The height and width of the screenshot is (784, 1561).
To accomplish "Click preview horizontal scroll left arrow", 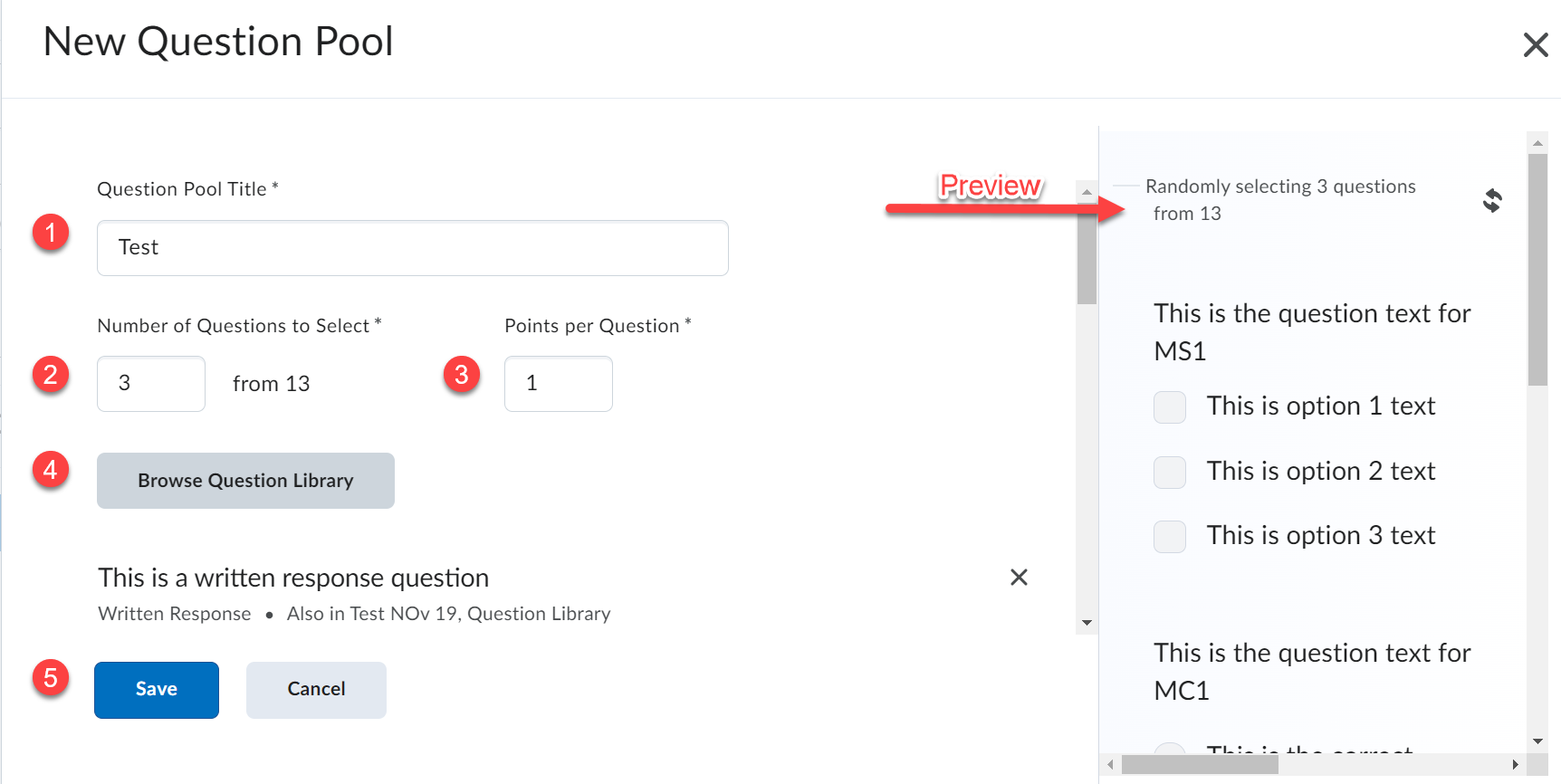I will (x=1111, y=765).
